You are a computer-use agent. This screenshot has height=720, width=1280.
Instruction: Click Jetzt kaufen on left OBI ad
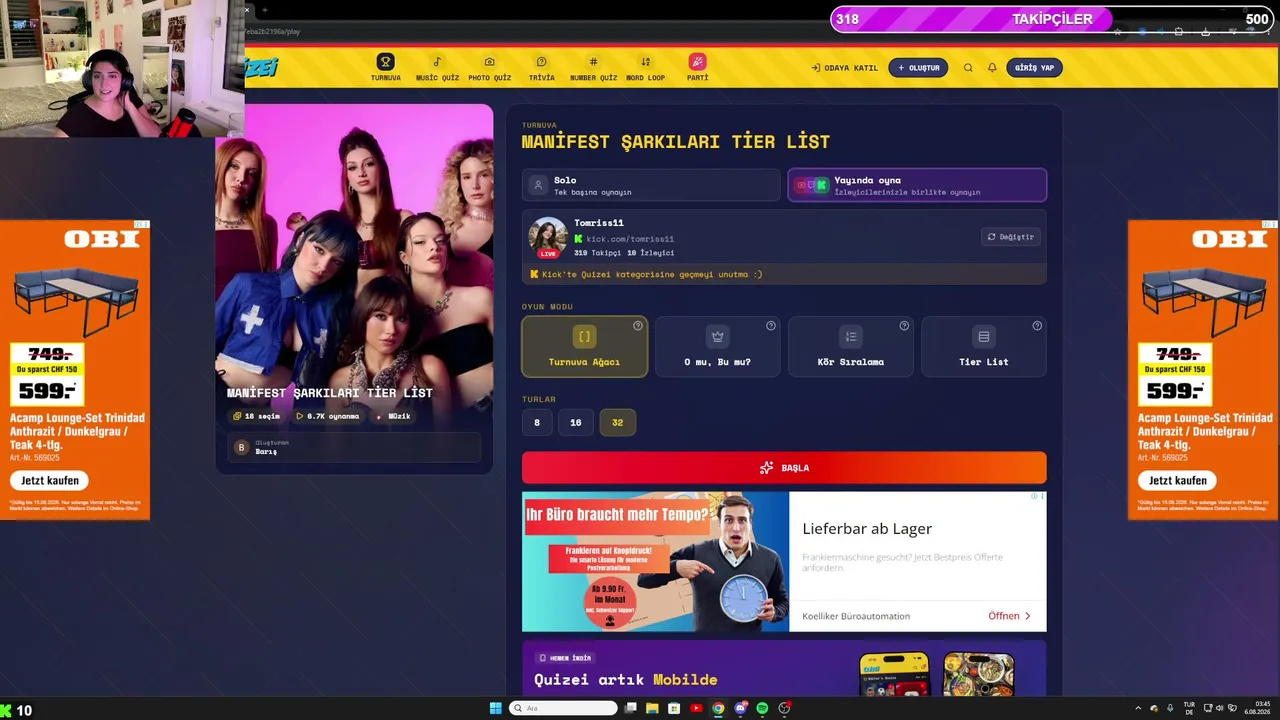pyautogui.click(x=49, y=481)
